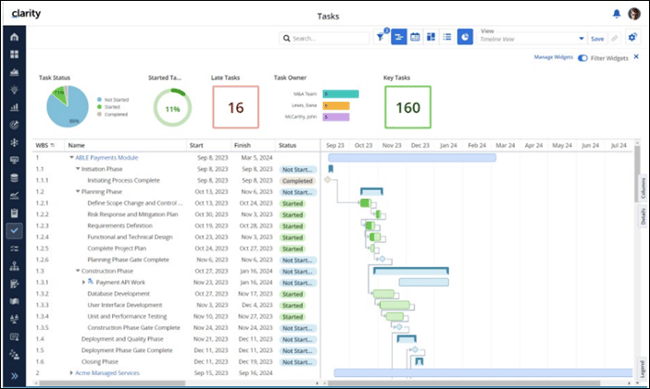This screenshot has height=389, width=650.
Task: Turn off the Filter Widgets toggle
Action: [x=582, y=58]
